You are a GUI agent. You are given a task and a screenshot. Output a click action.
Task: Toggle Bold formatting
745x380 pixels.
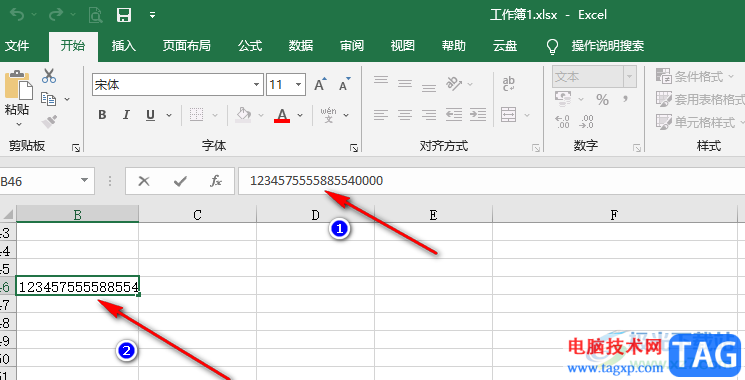click(102, 114)
